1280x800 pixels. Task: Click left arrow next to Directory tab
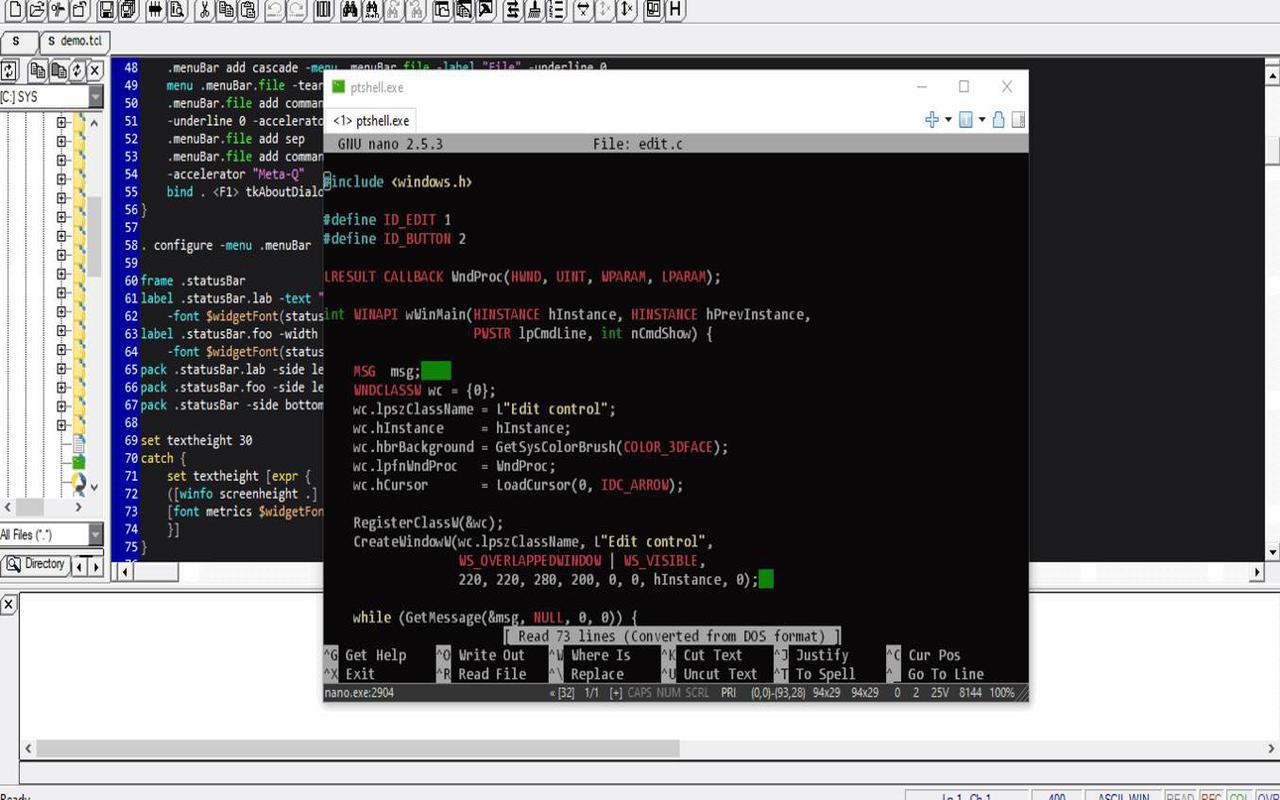click(80, 565)
